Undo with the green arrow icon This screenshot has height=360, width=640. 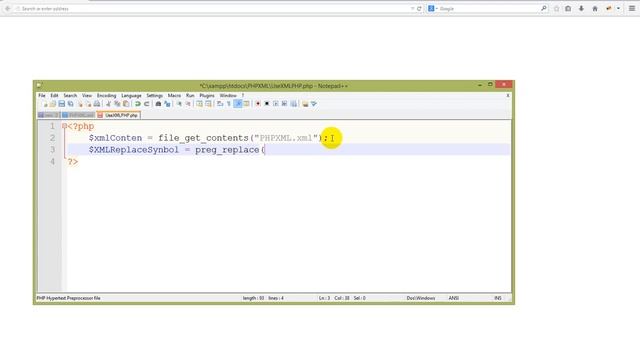[x=138, y=104]
